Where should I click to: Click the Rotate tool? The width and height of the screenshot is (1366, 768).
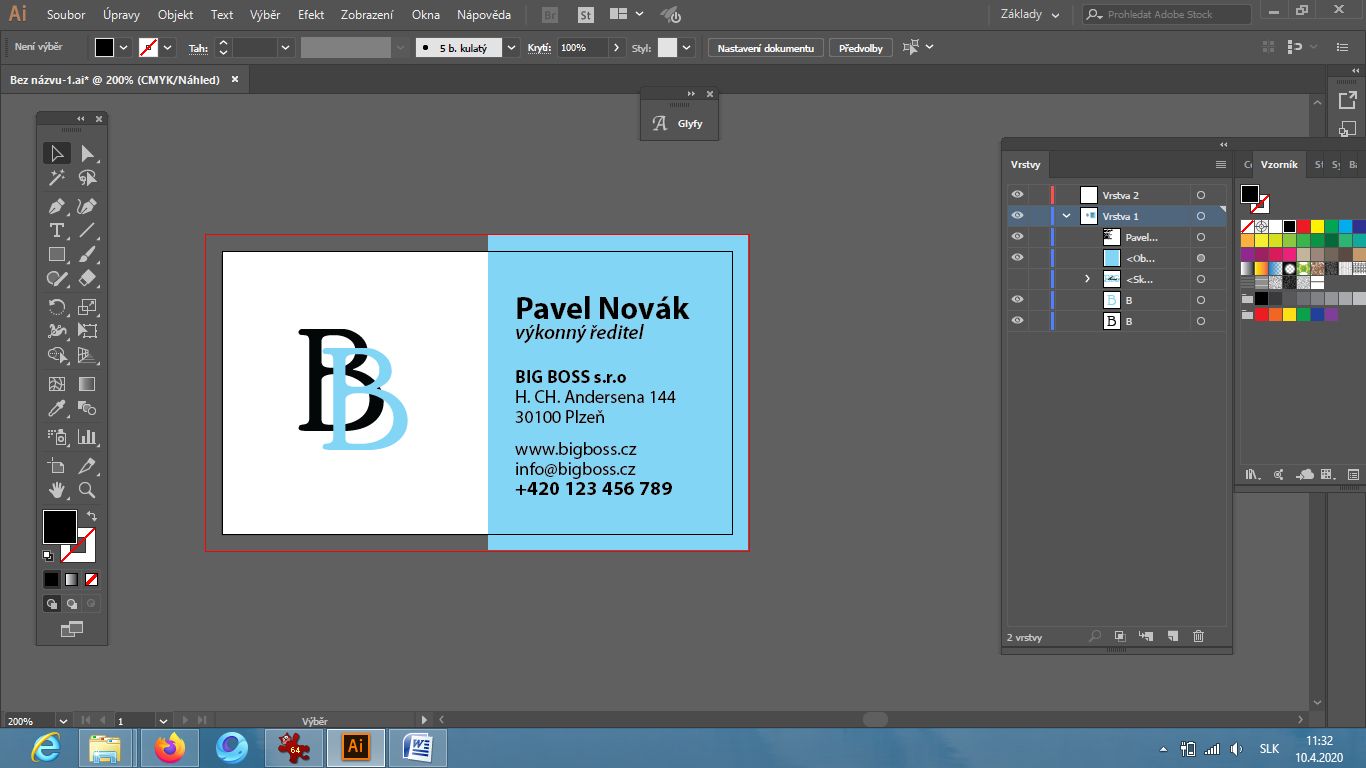pyautogui.click(x=57, y=307)
